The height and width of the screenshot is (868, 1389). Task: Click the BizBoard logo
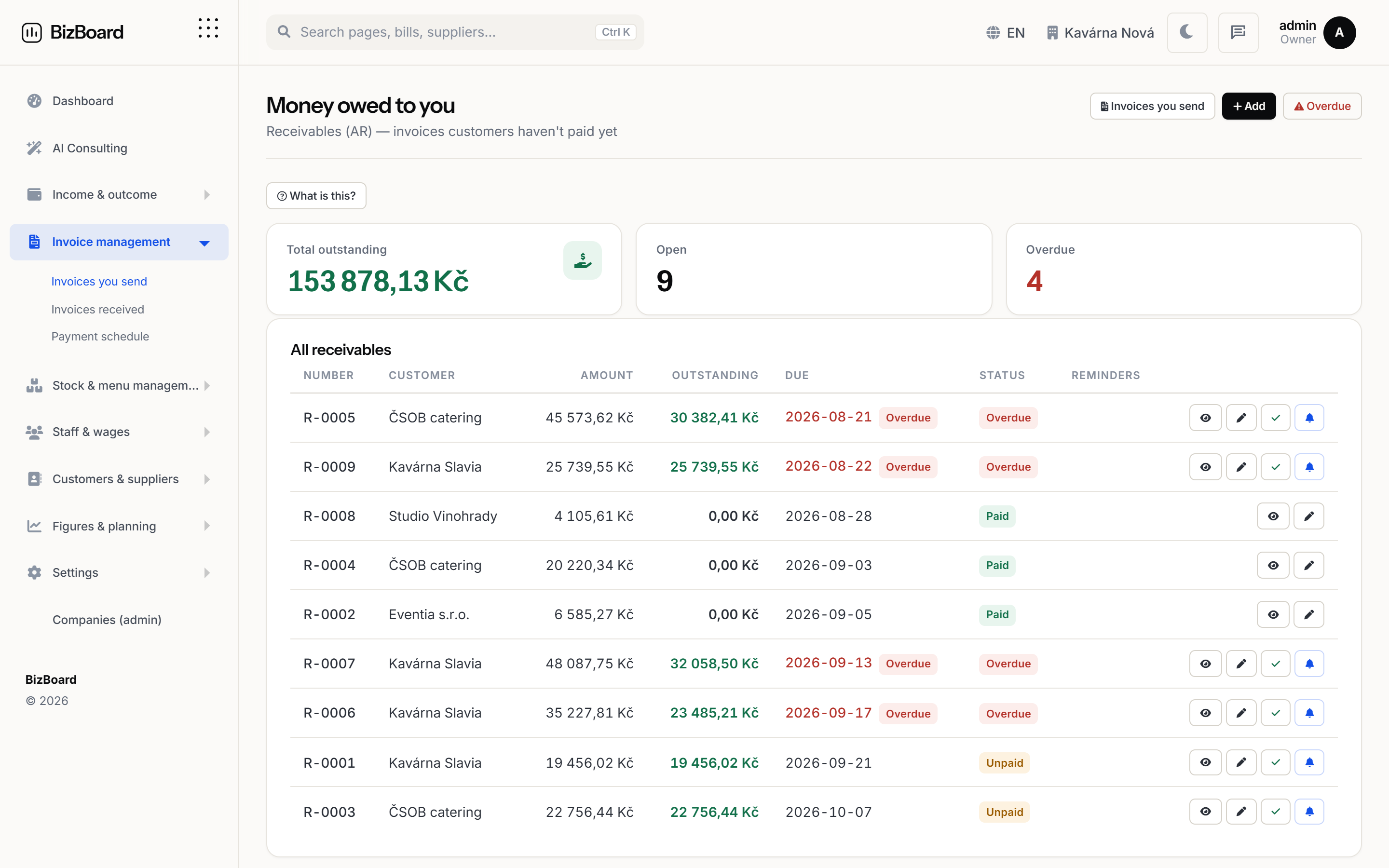pos(72,32)
